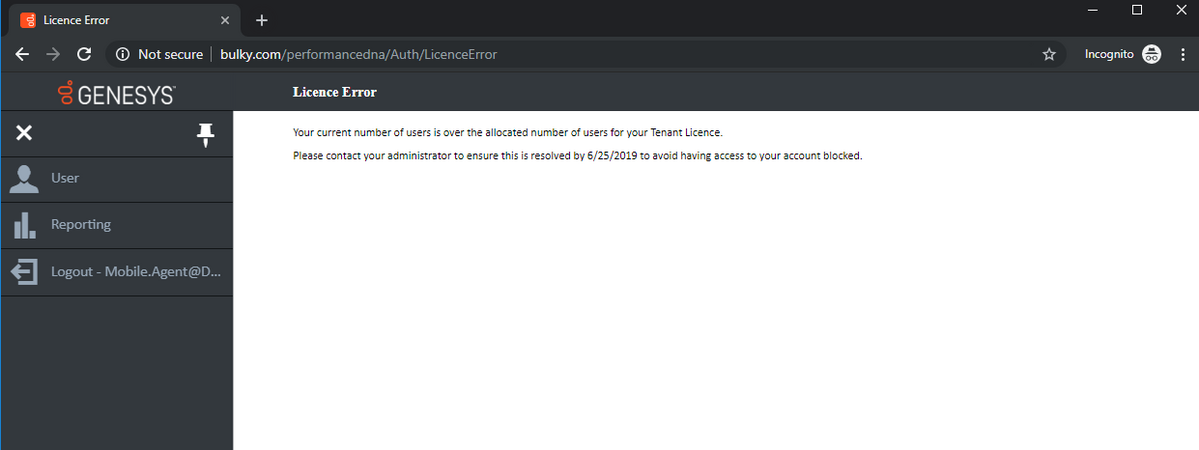1199x450 pixels.
Task: Bookmark this page with star icon
Action: [1049, 54]
